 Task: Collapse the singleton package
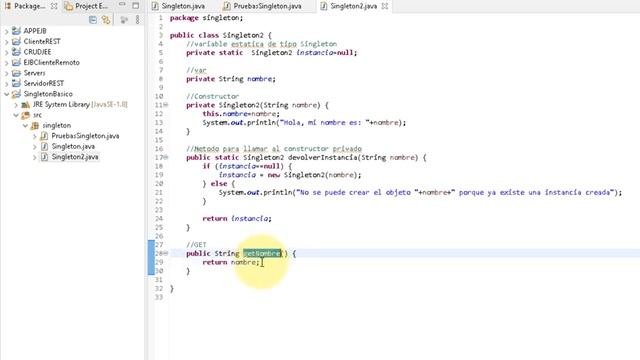25,126
